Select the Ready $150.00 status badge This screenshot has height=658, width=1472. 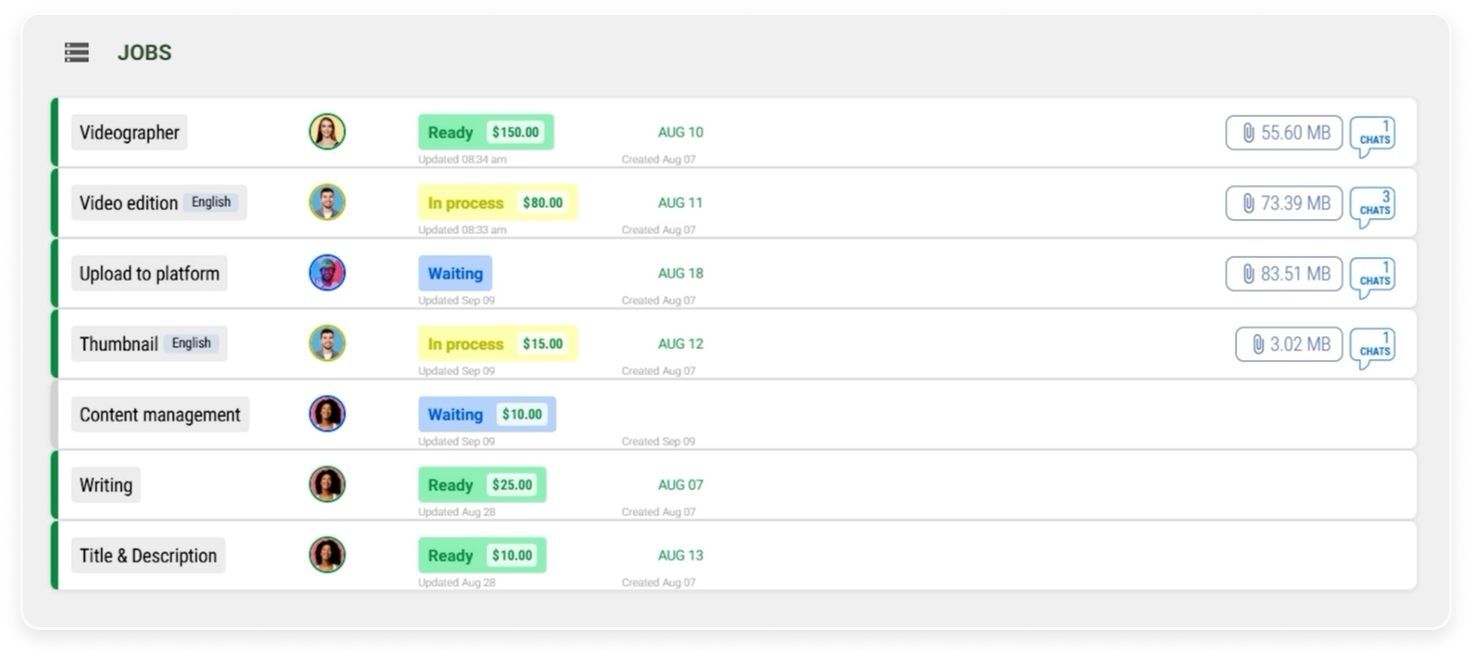[x=485, y=132]
